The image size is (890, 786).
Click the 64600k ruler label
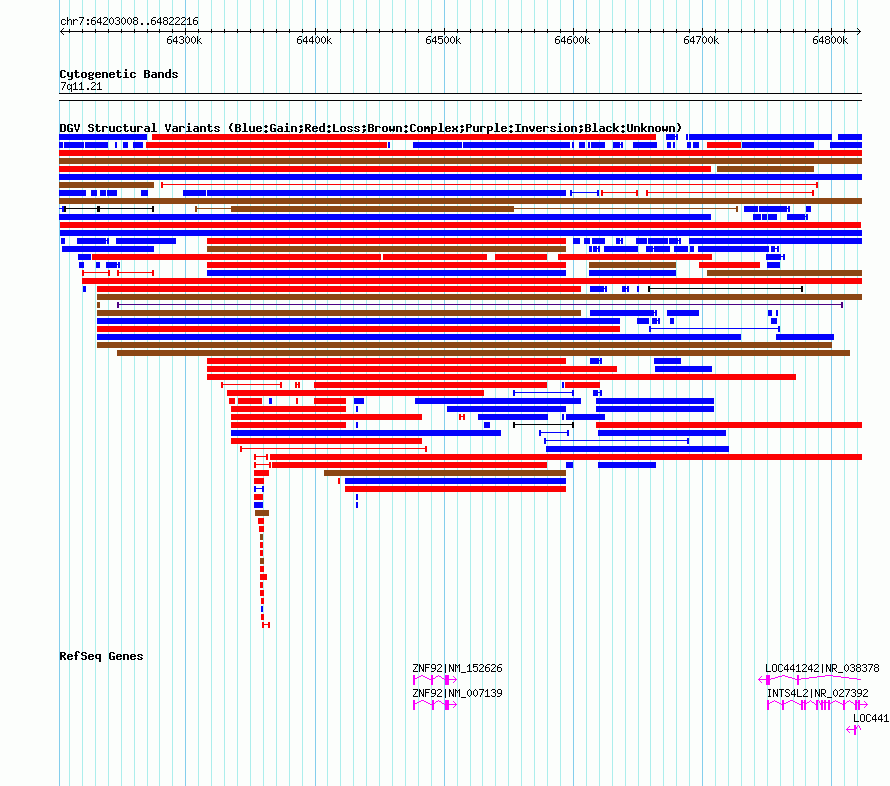[x=572, y=40]
